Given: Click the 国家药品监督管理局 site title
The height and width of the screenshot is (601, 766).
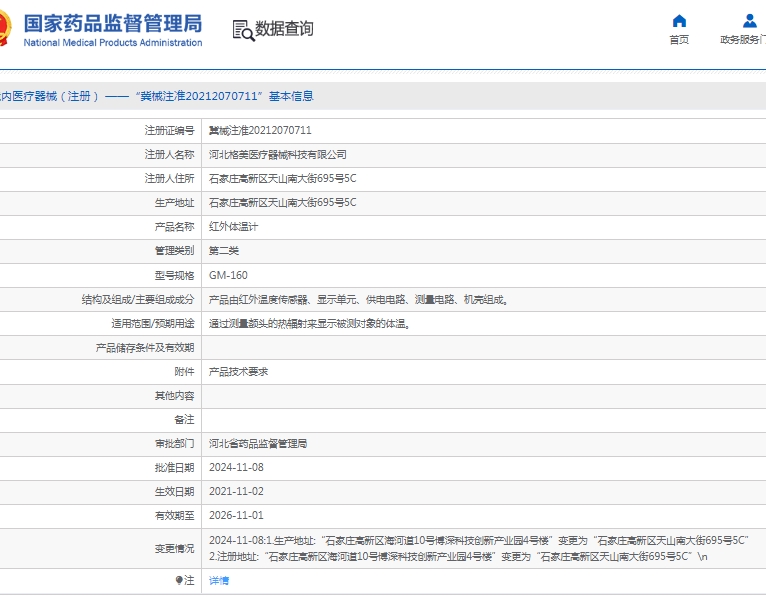Looking at the screenshot, I should coord(113,23).
